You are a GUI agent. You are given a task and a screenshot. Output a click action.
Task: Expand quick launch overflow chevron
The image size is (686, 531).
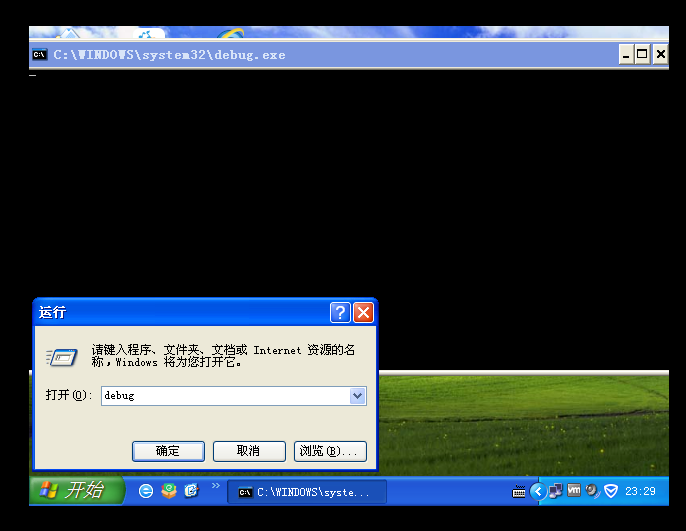[216, 486]
